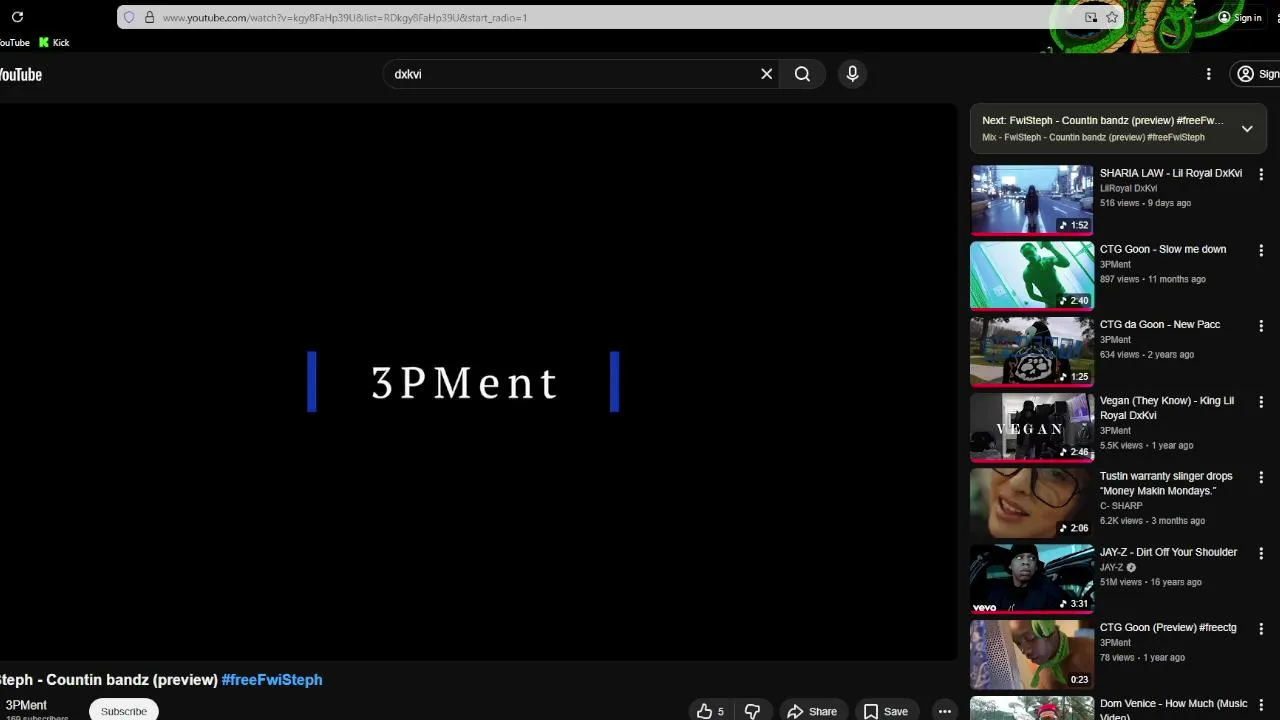Click Next: FwiSteph - Countin bandz header
The height and width of the screenshot is (720, 1280).
1102,120
